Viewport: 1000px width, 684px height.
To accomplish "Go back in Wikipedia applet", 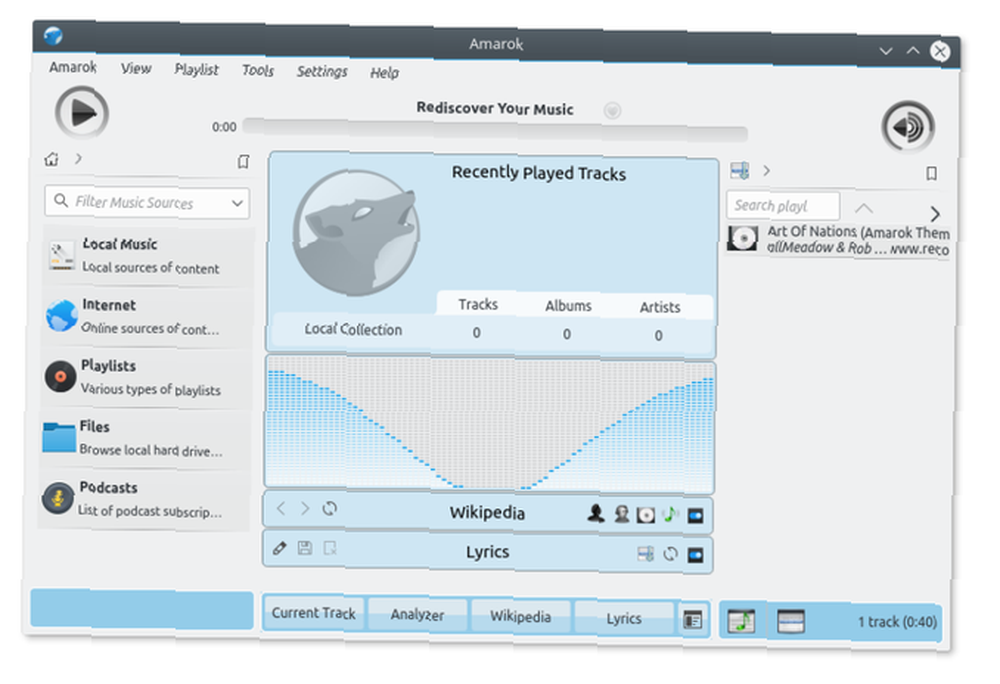I will coord(281,508).
